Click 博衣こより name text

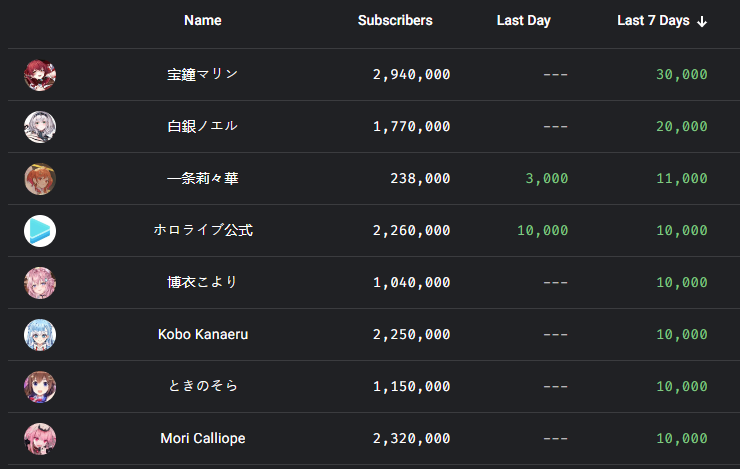click(203, 283)
